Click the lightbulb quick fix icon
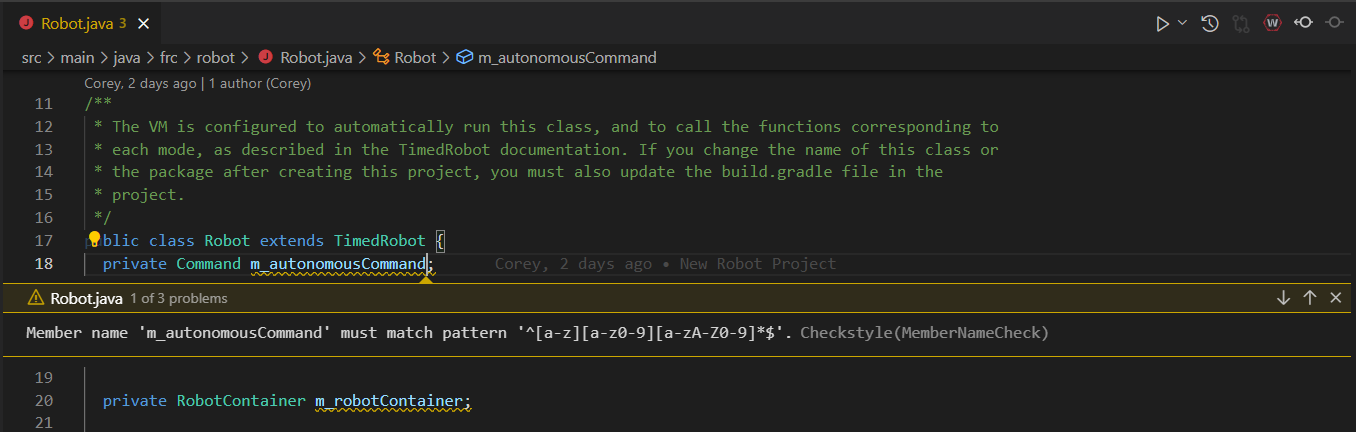The height and width of the screenshot is (432, 1356). coord(95,240)
